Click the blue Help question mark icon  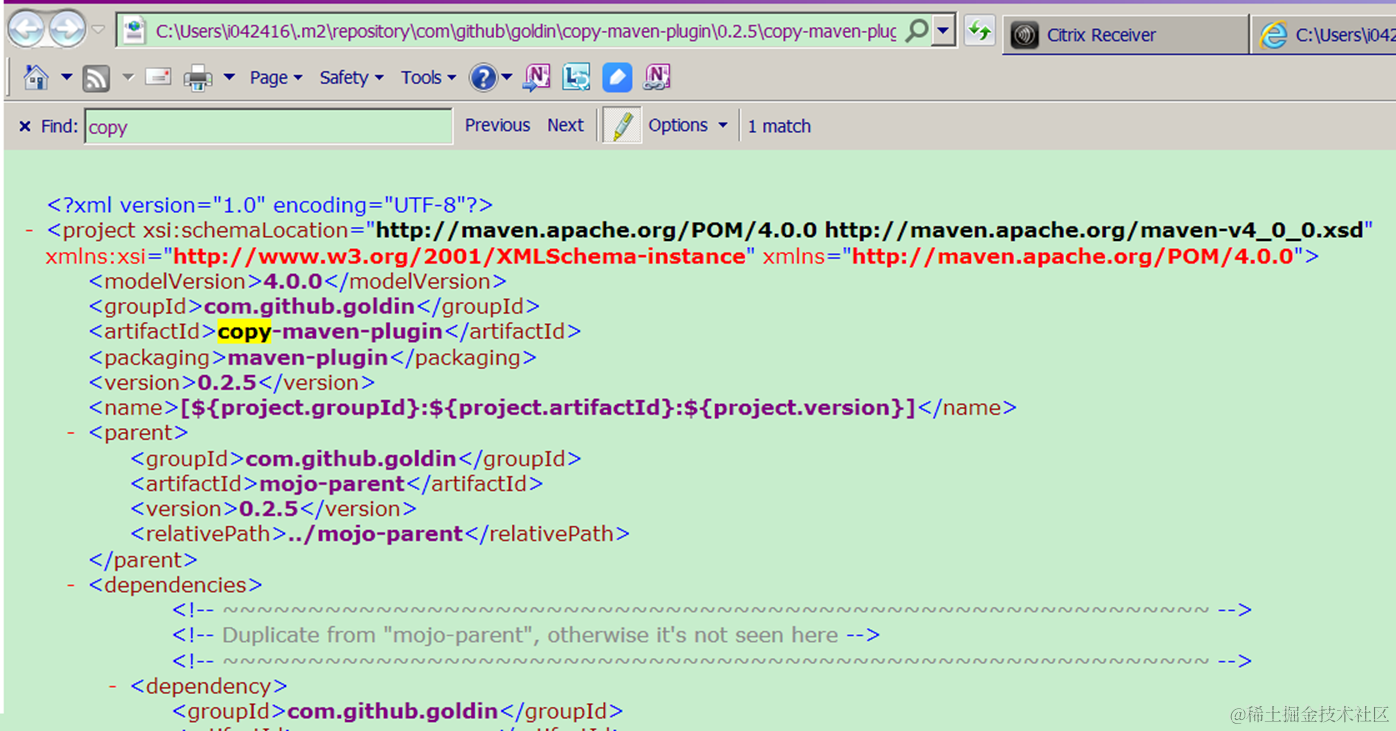pos(483,77)
